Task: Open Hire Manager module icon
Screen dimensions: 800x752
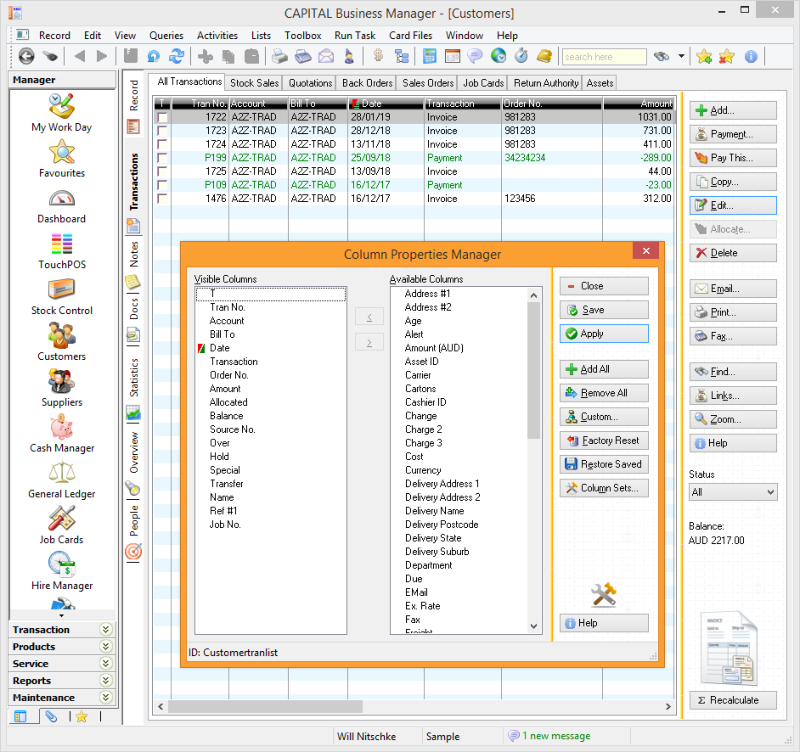Action: [x=62, y=564]
